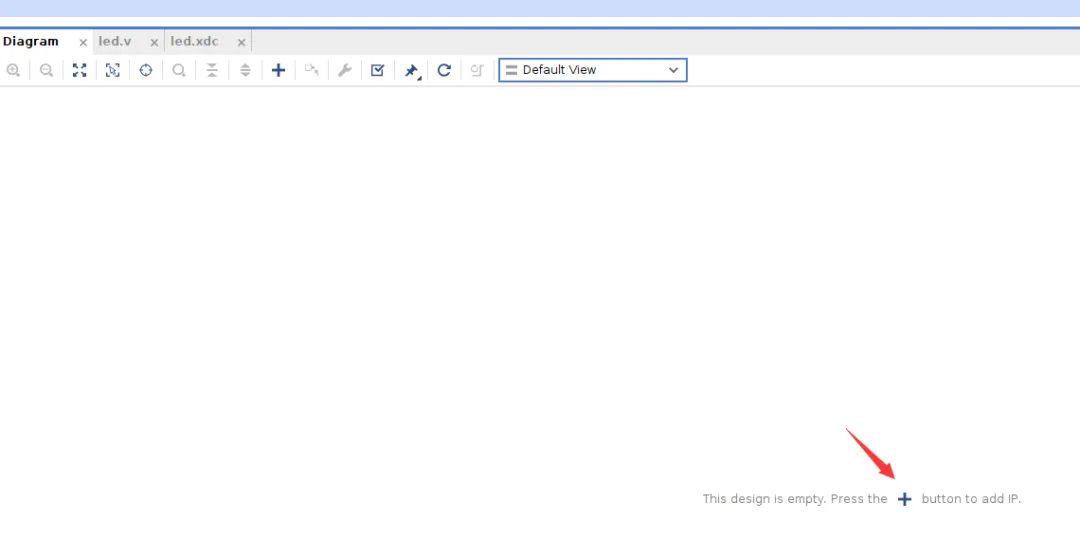Click the Expand All icon
The width and height of the screenshot is (1080, 557).
(x=245, y=70)
